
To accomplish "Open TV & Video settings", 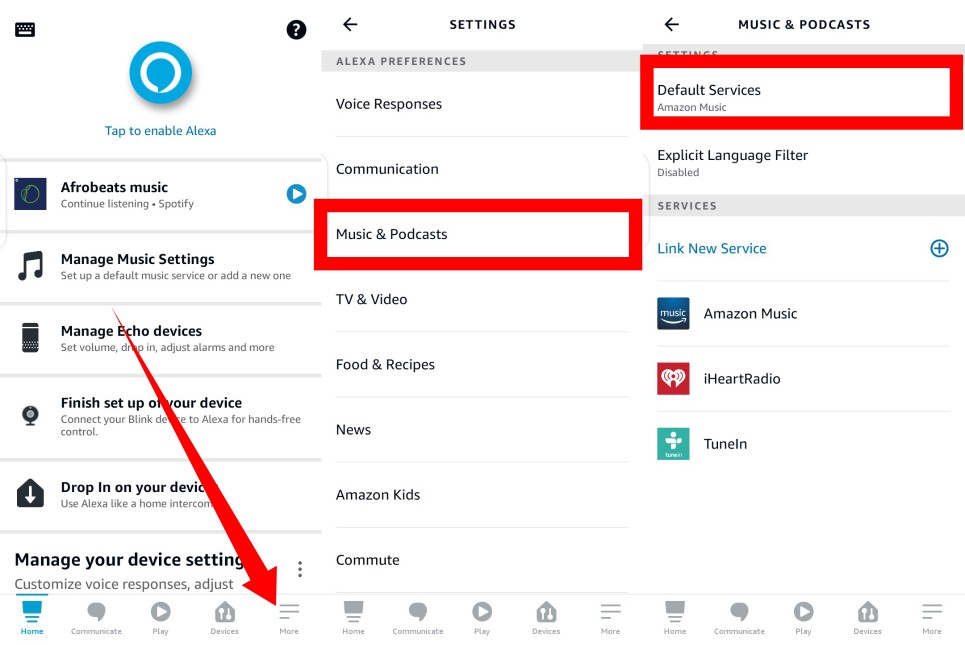I will click(x=482, y=300).
